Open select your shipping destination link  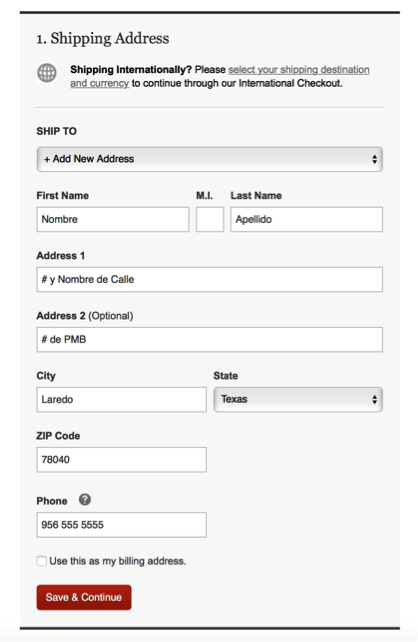click(x=299, y=70)
